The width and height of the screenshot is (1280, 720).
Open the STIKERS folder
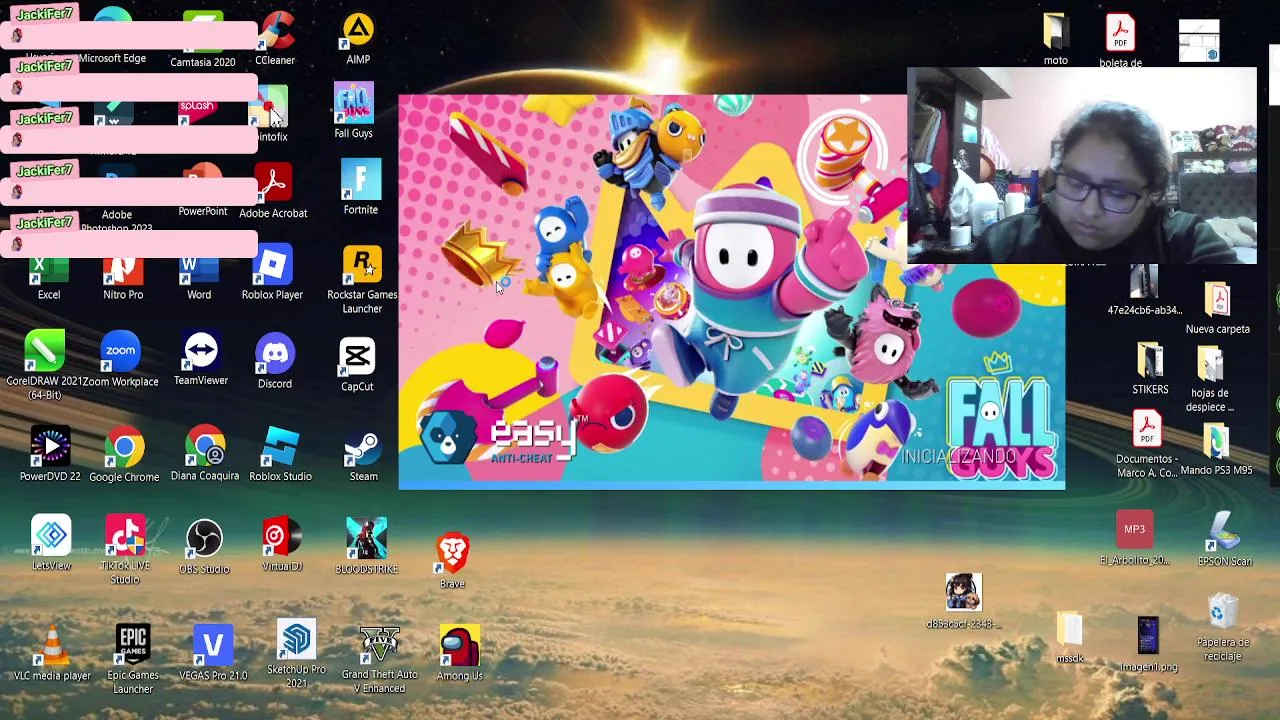click(x=1150, y=368)
